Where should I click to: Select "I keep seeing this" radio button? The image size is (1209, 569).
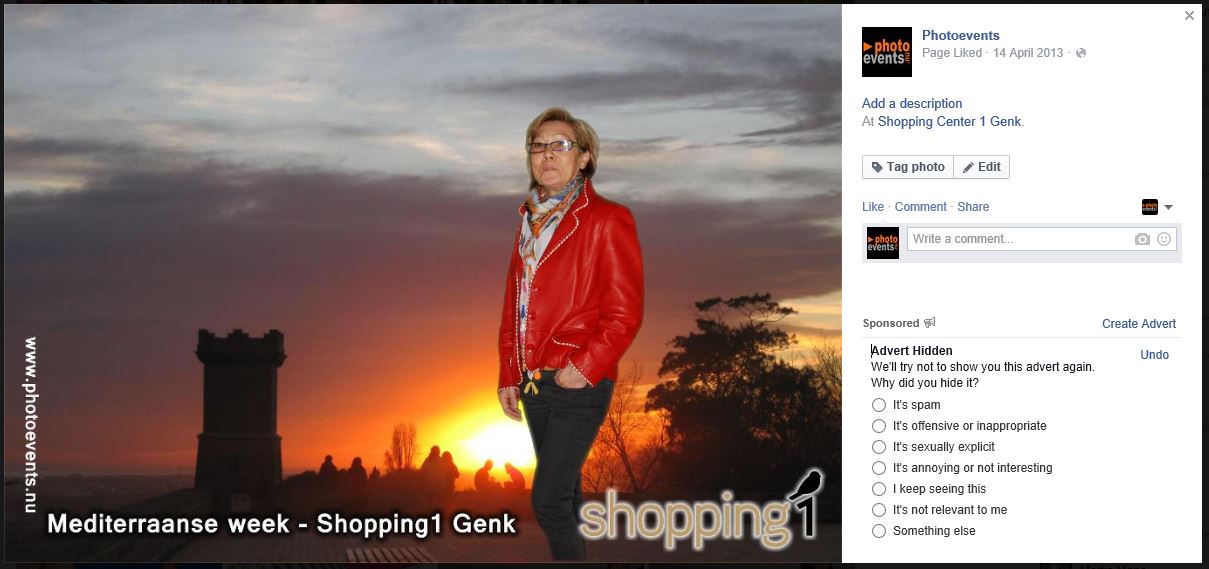[x=879, y=489]
